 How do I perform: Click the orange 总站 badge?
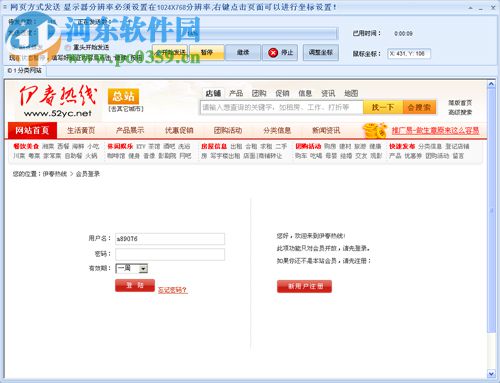[x=123, y=96]
